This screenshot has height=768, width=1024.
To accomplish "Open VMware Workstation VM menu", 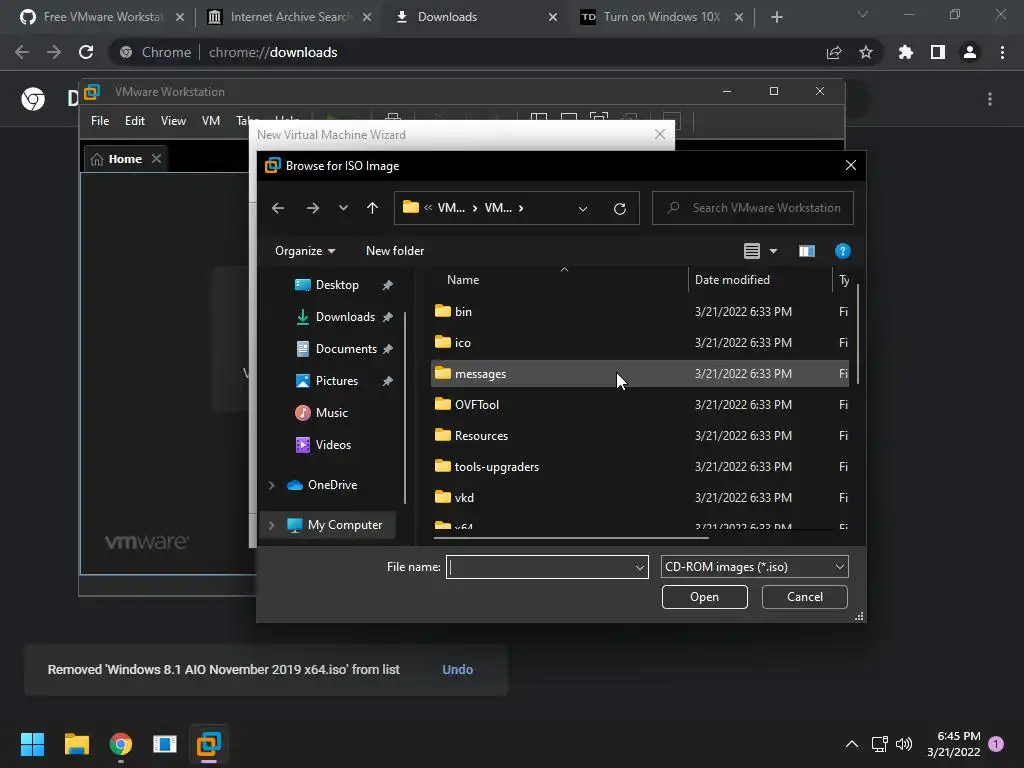I will click(211, 121).
